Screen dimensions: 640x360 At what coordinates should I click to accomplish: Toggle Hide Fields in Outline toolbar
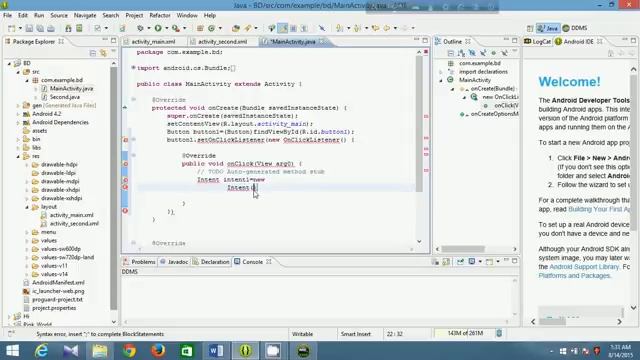coord(472,53)
